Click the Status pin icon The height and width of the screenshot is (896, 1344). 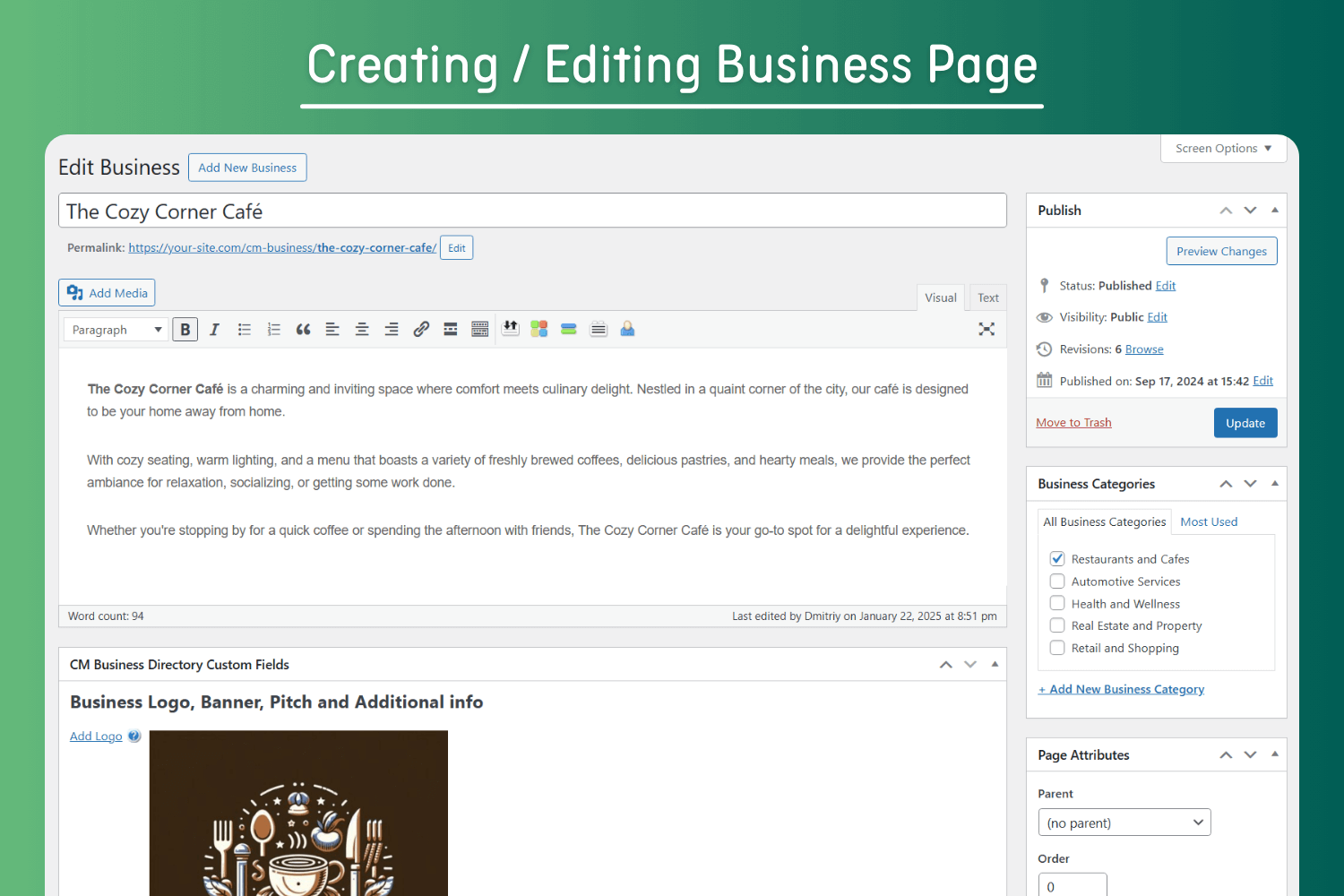point(1044,286)
